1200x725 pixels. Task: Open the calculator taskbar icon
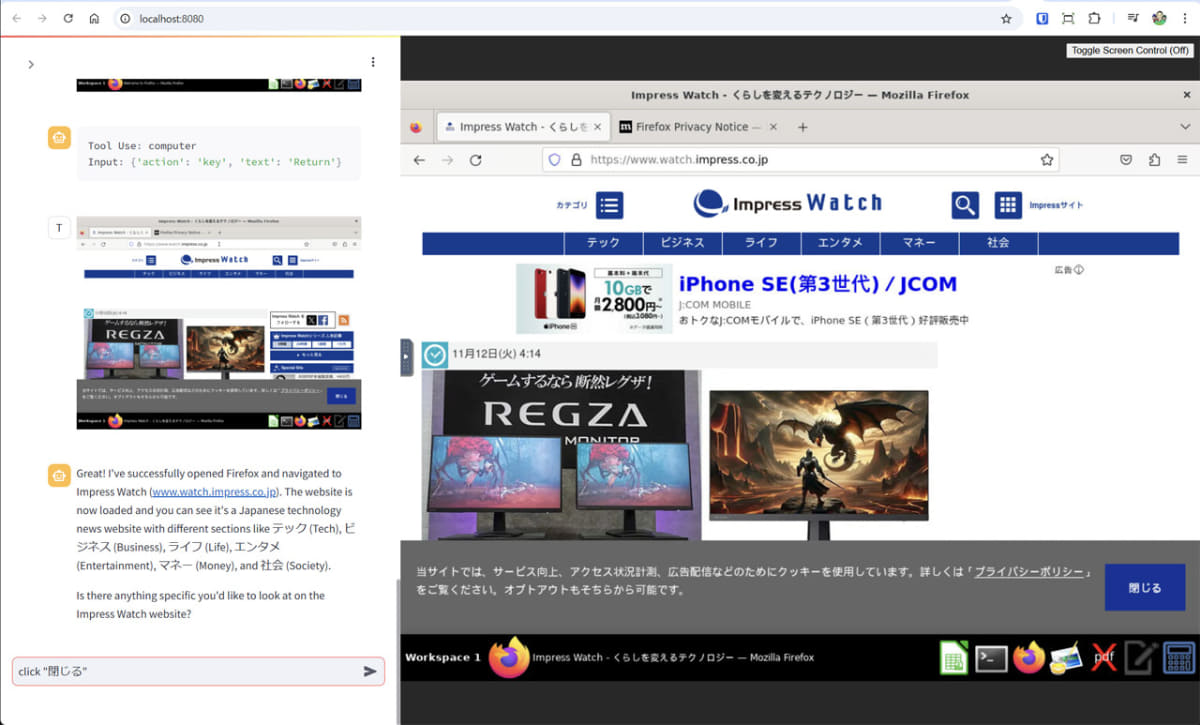1179,657
